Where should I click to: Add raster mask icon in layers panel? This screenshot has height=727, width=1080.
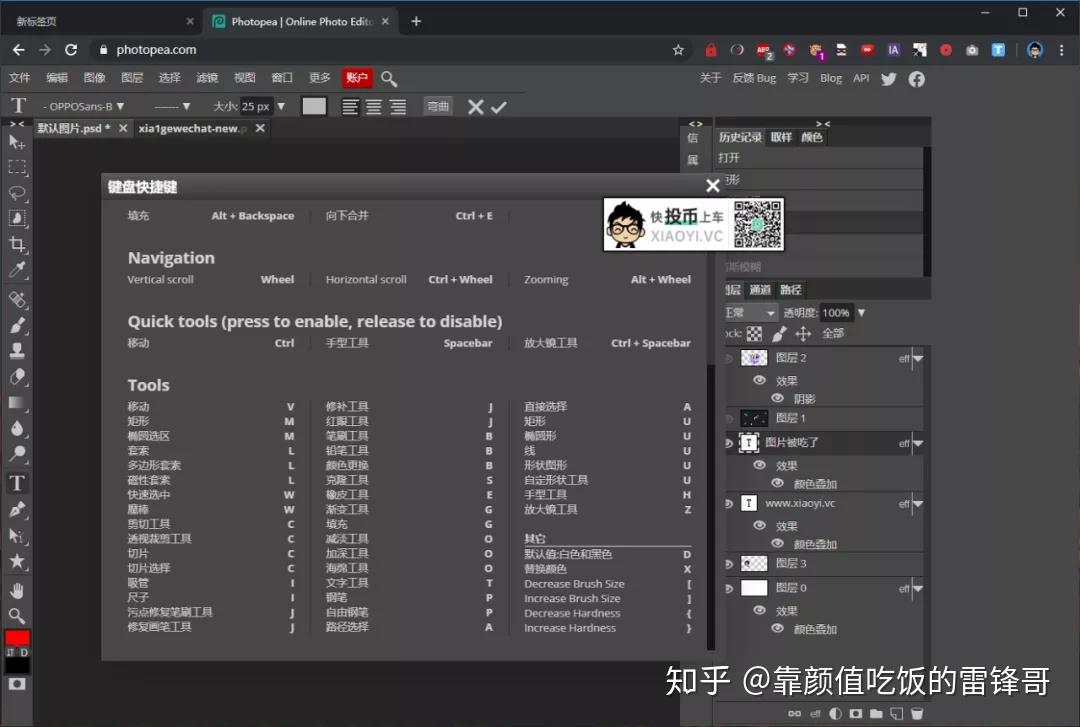coord(855,713)
